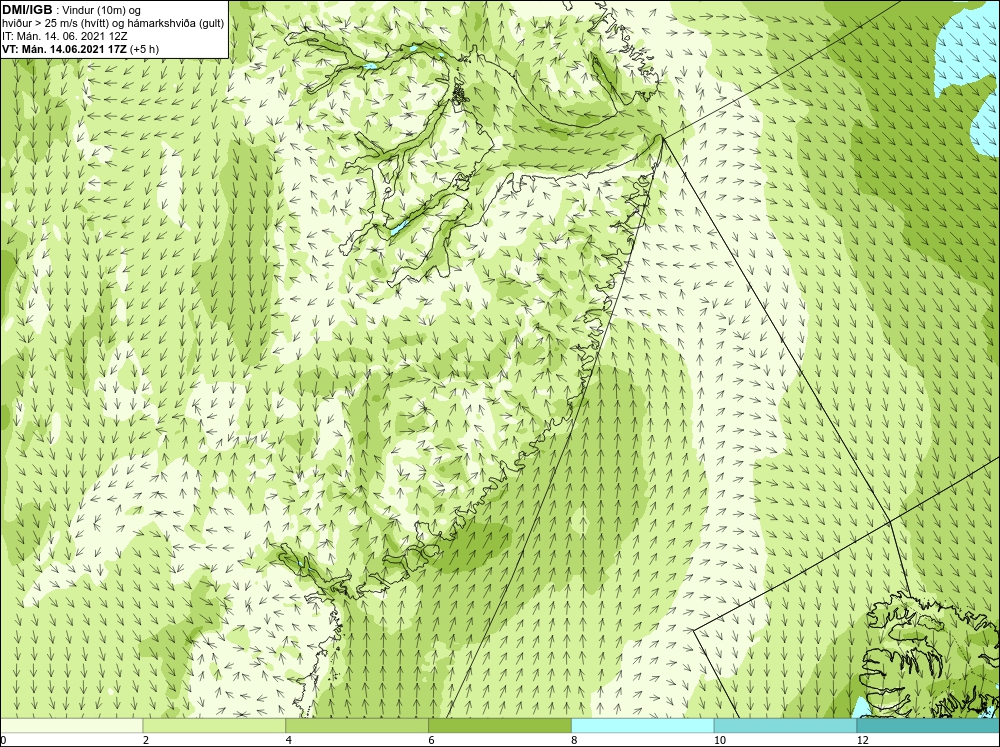The image size is (1000, 747).
Task: Click the 2–4 m/s light green swatch
Action: 214,726
